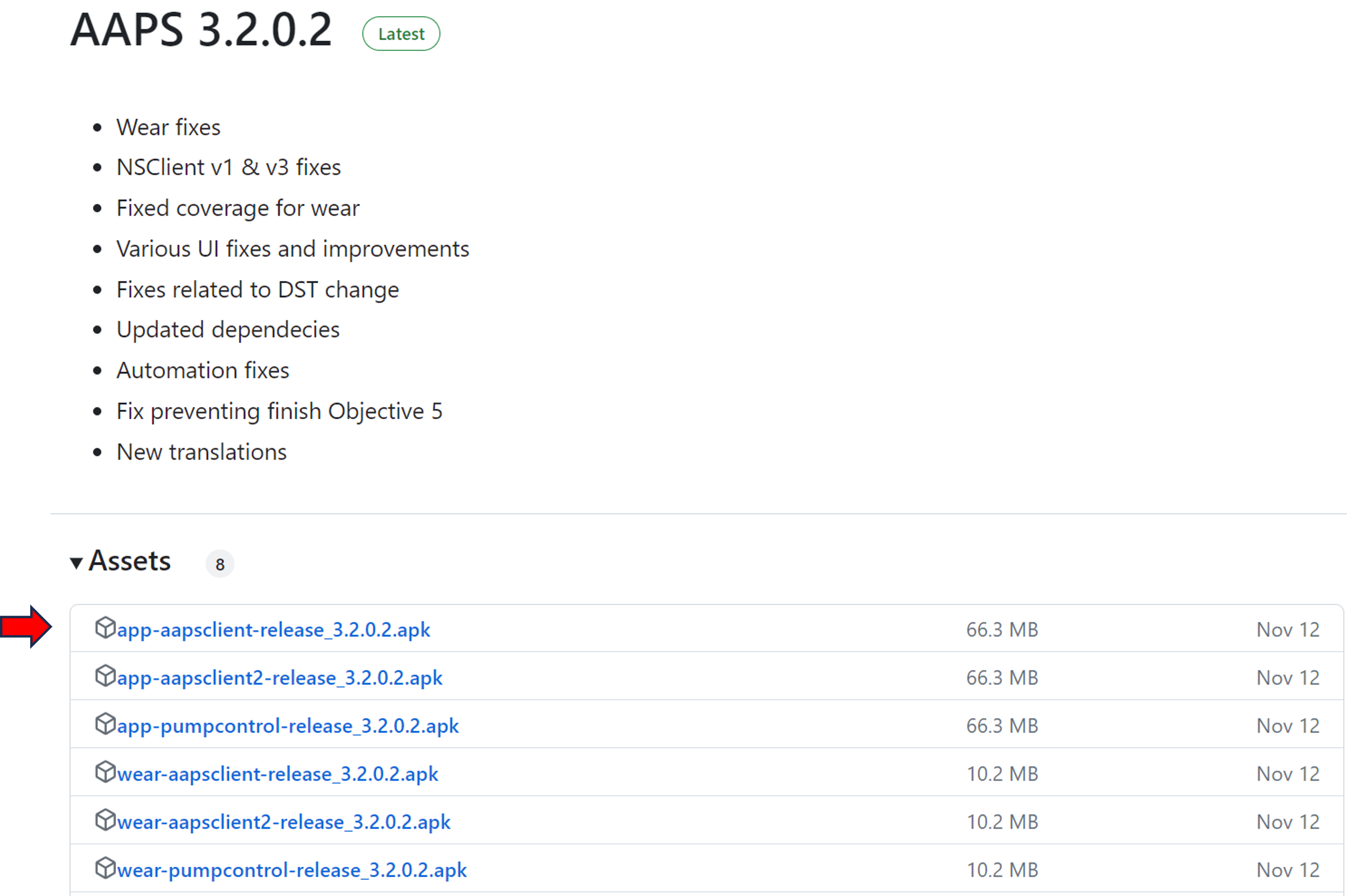Screen dimensions: 1347x896
Task: Click 'Wear fixes' bullet text
Action: point(168,127)
